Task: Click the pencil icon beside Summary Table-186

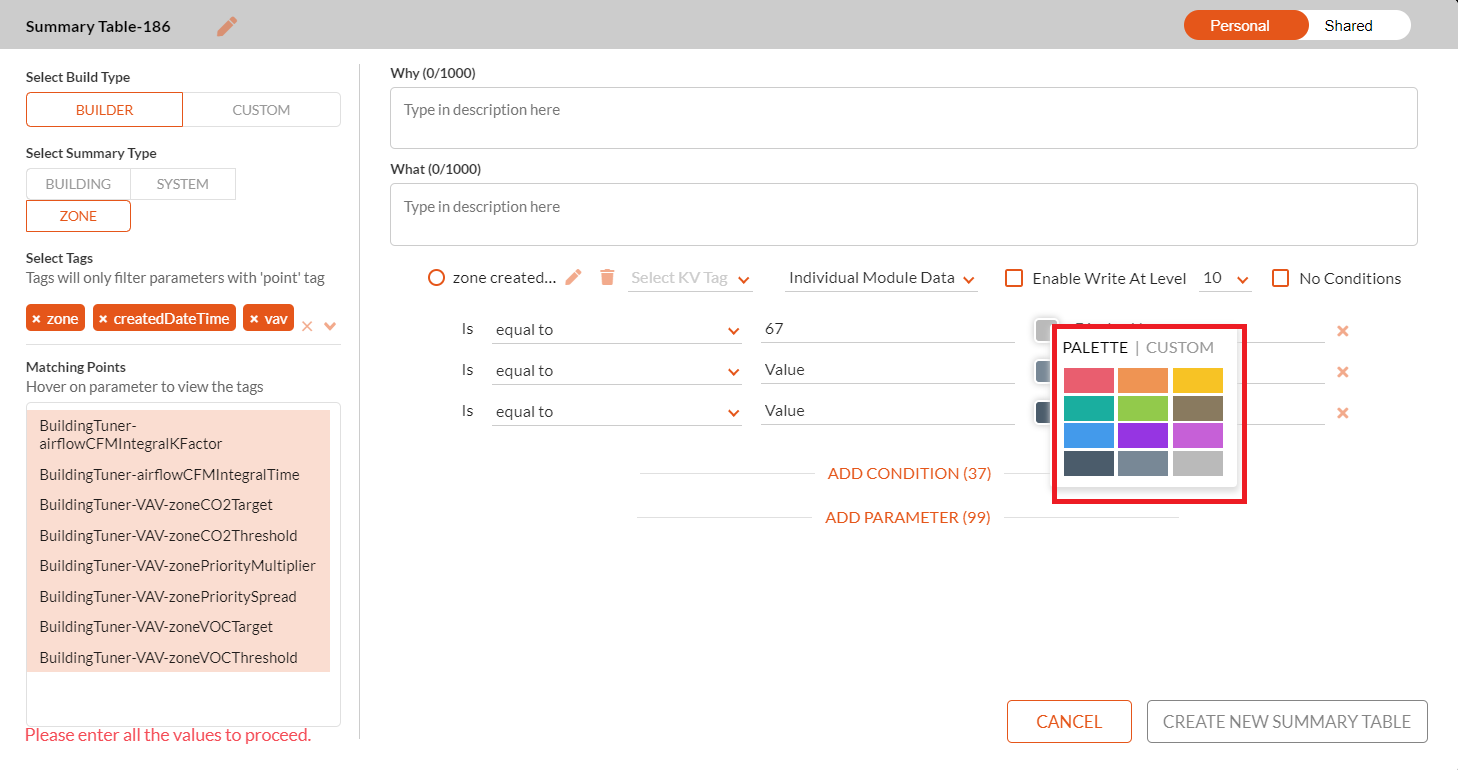Action: pos(227,27)
